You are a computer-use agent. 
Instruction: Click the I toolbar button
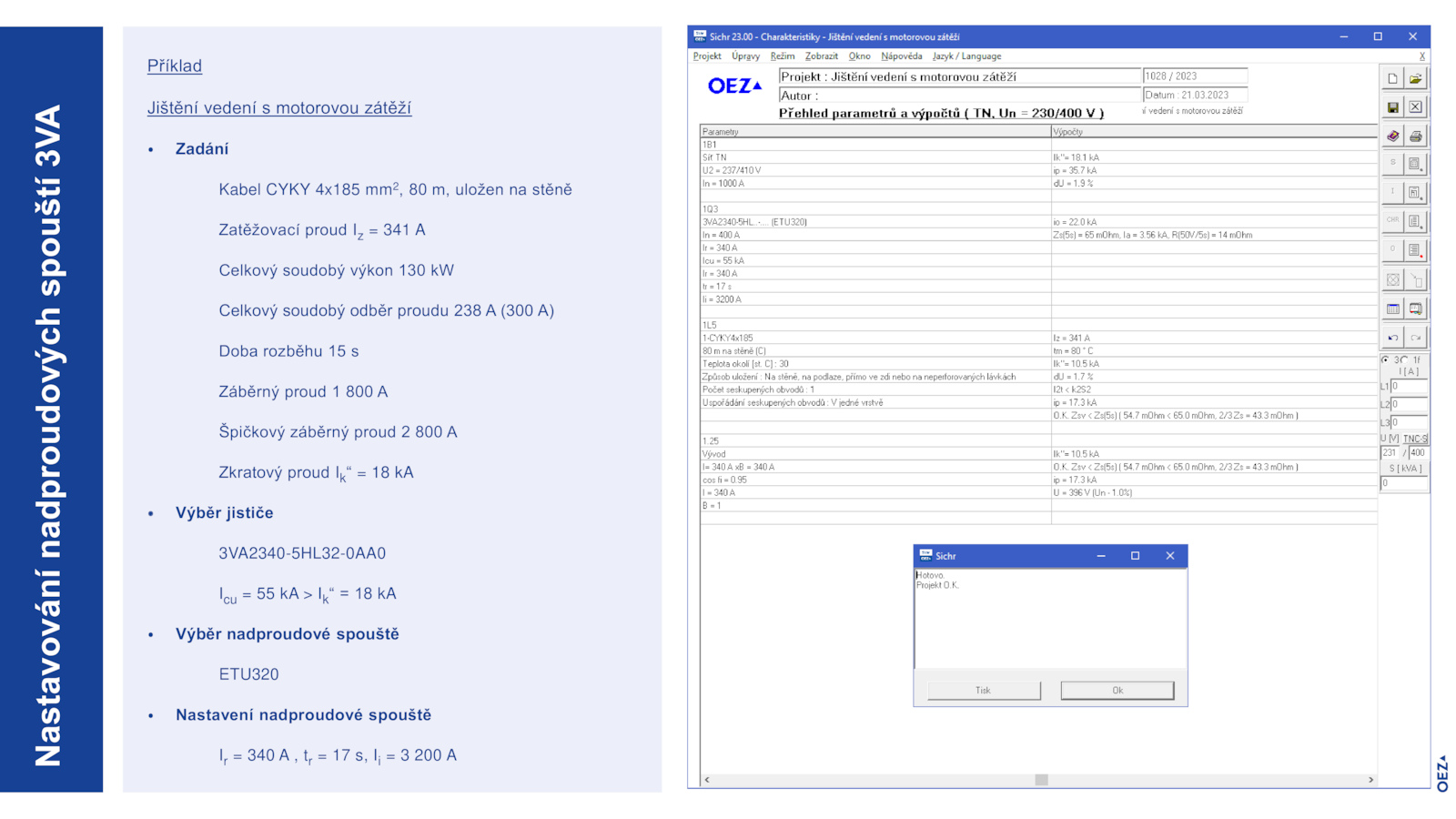coord(1392,192)
